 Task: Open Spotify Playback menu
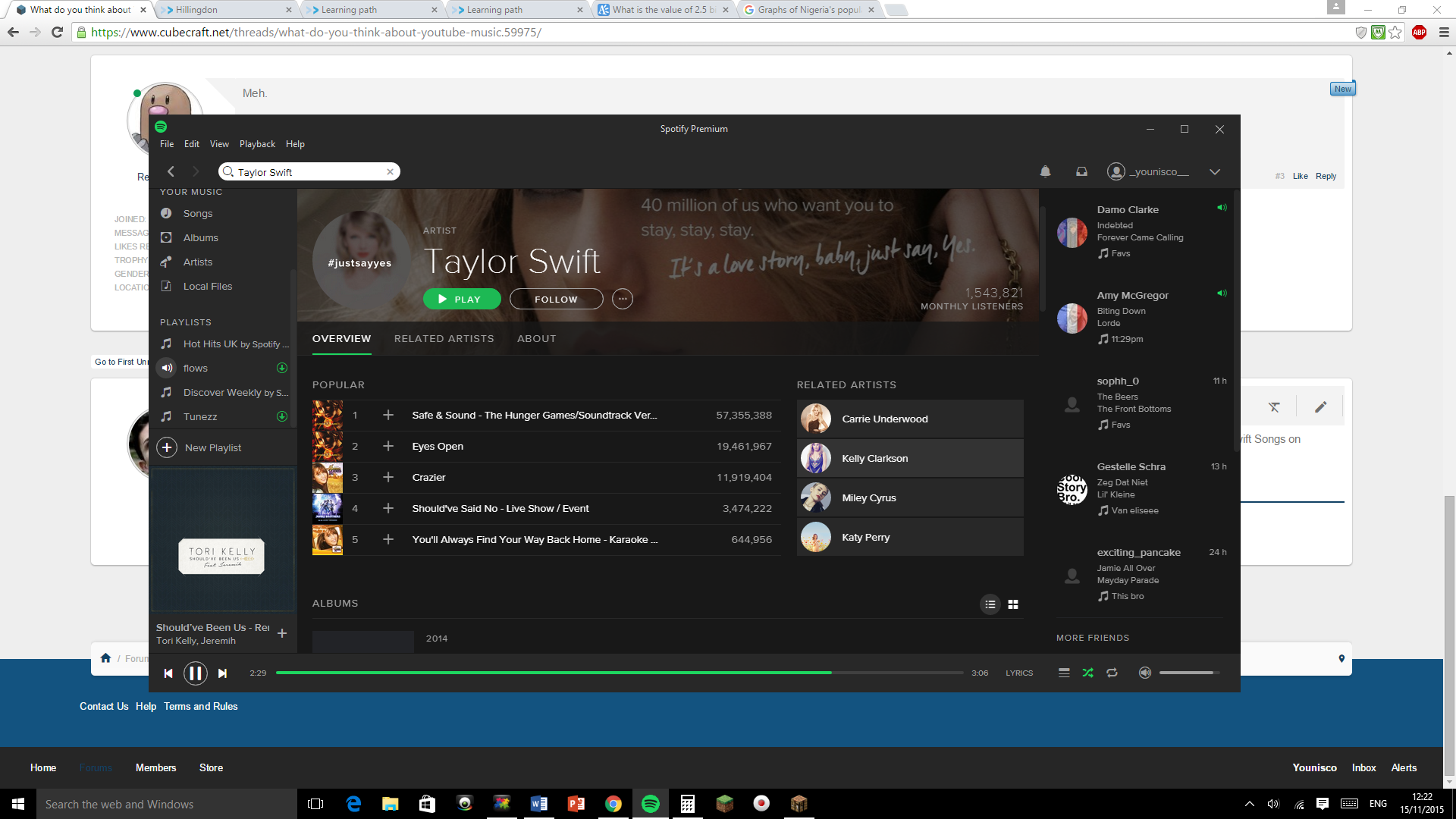pyautogui.click(x=257, y=144)
